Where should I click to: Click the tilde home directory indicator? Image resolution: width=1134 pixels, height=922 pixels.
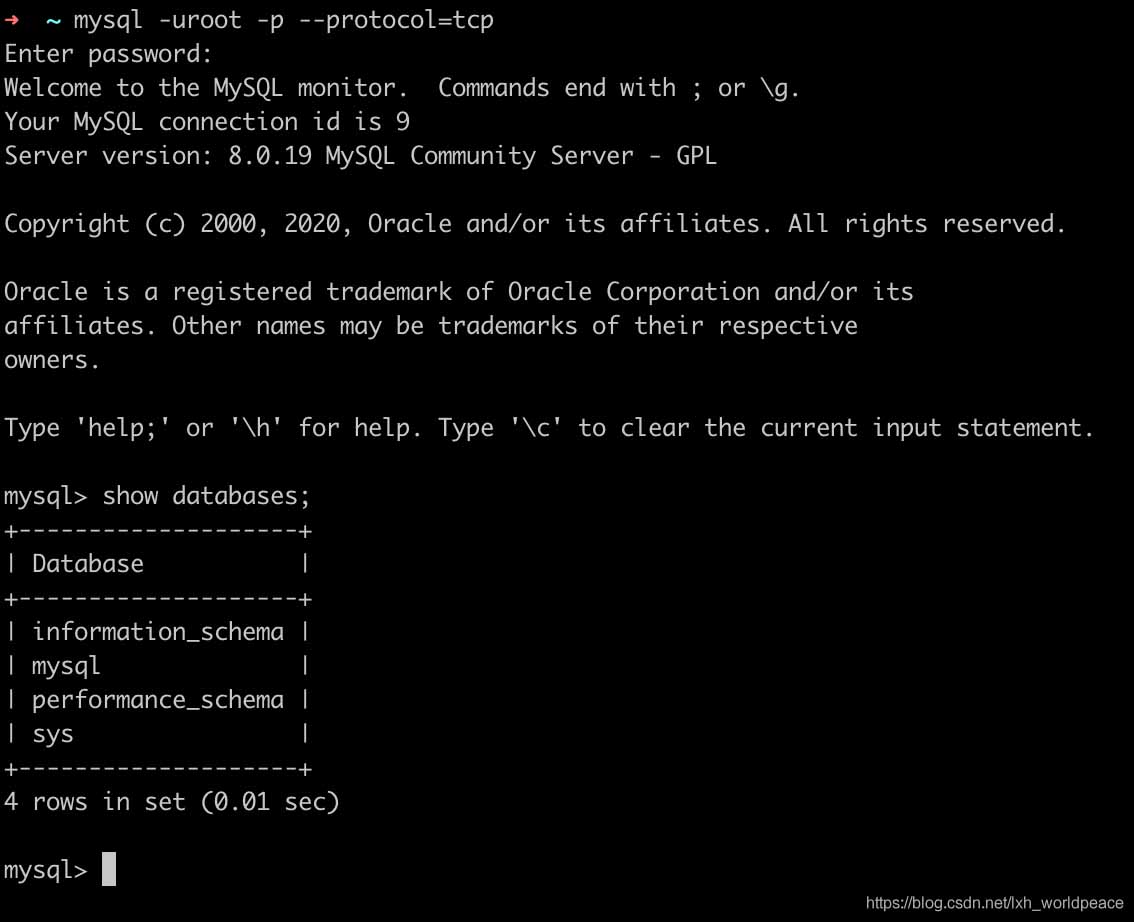52,20
